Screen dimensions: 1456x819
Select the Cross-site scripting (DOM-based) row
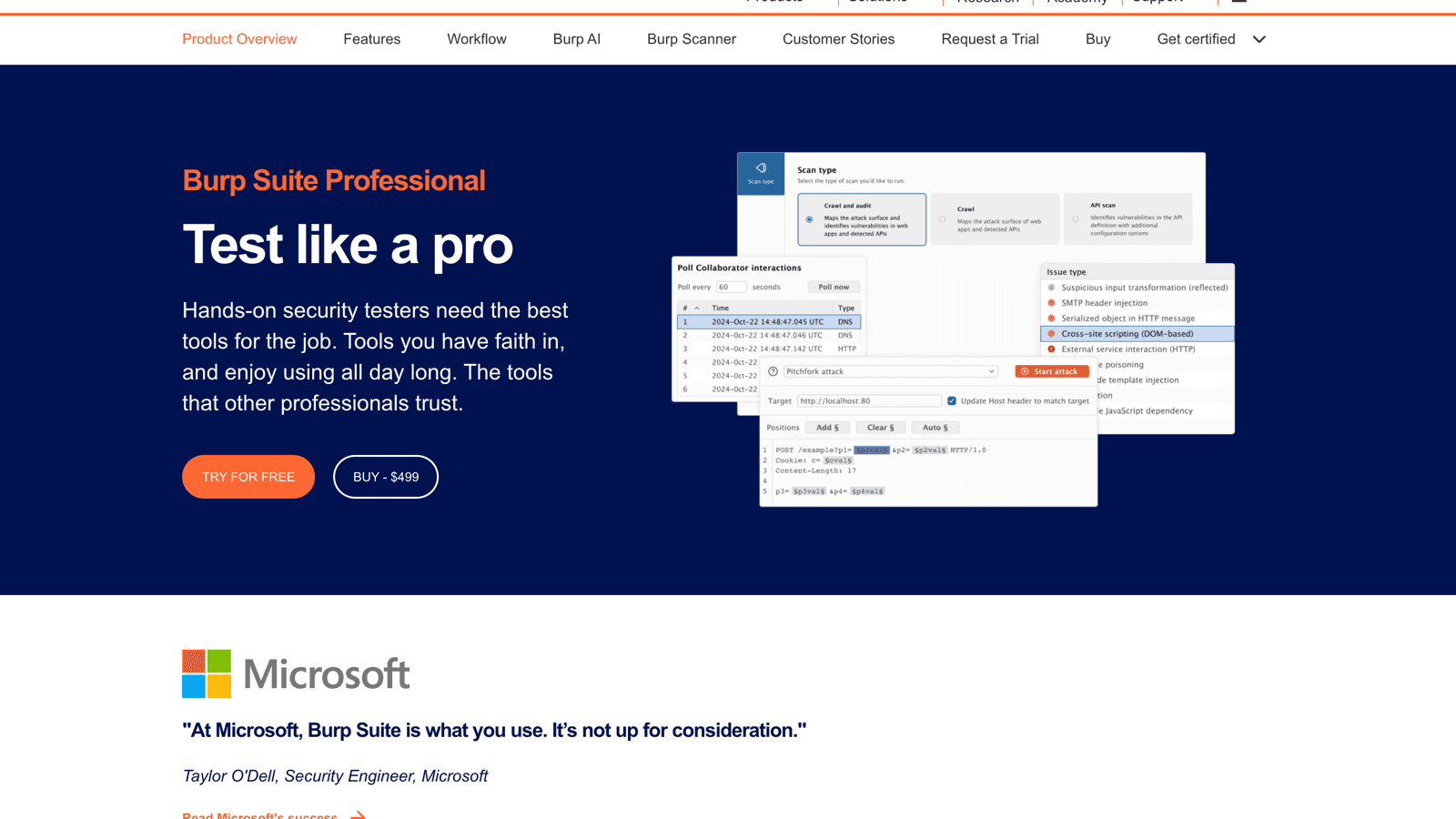pyautogui.click(x=1137, y=334)
